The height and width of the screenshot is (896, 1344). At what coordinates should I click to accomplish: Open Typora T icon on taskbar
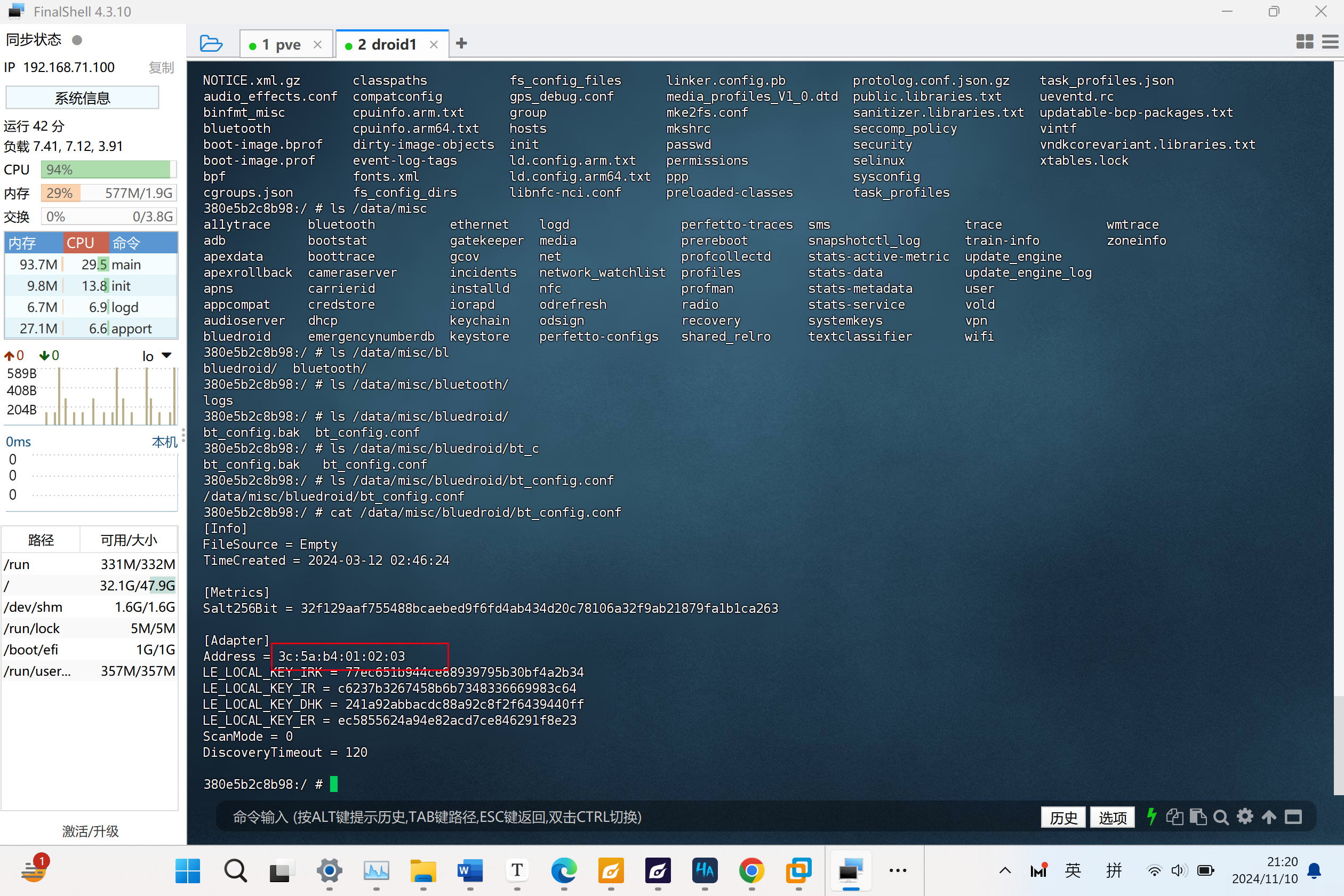517,870
